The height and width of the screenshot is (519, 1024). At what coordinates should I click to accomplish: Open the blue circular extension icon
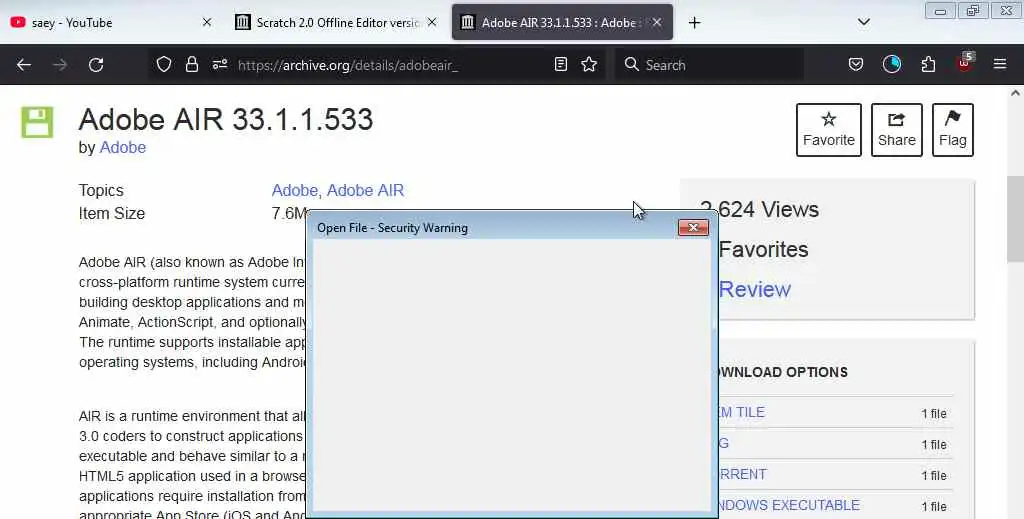click(891, 64)
